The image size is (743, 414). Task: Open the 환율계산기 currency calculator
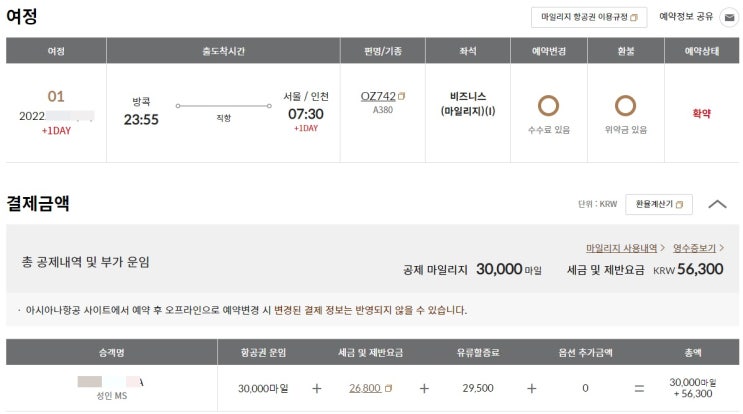pyautogui.click(x=654, y=204)
